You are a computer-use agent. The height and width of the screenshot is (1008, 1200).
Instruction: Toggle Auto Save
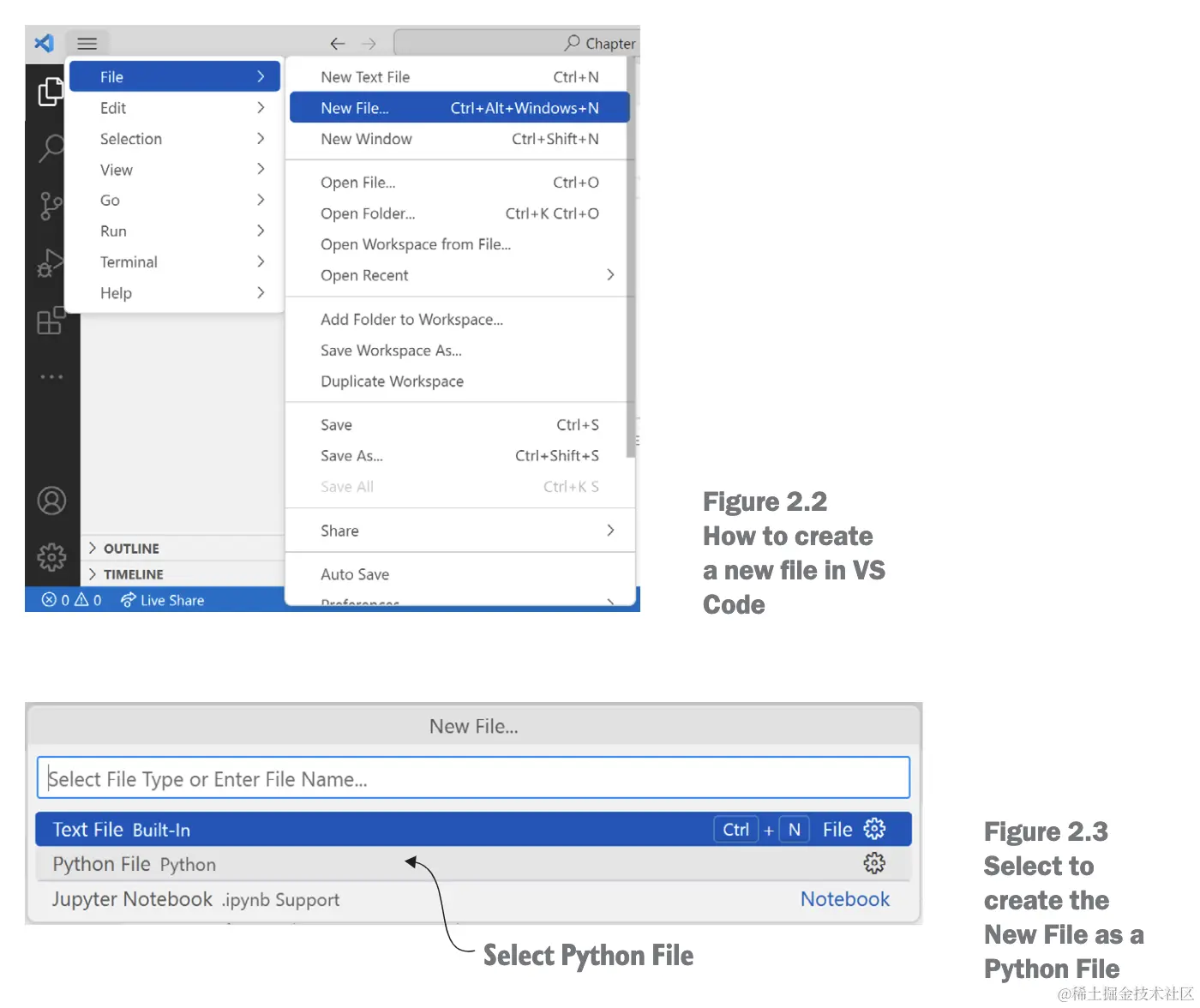pyautogui.click(x=459, y=574)
